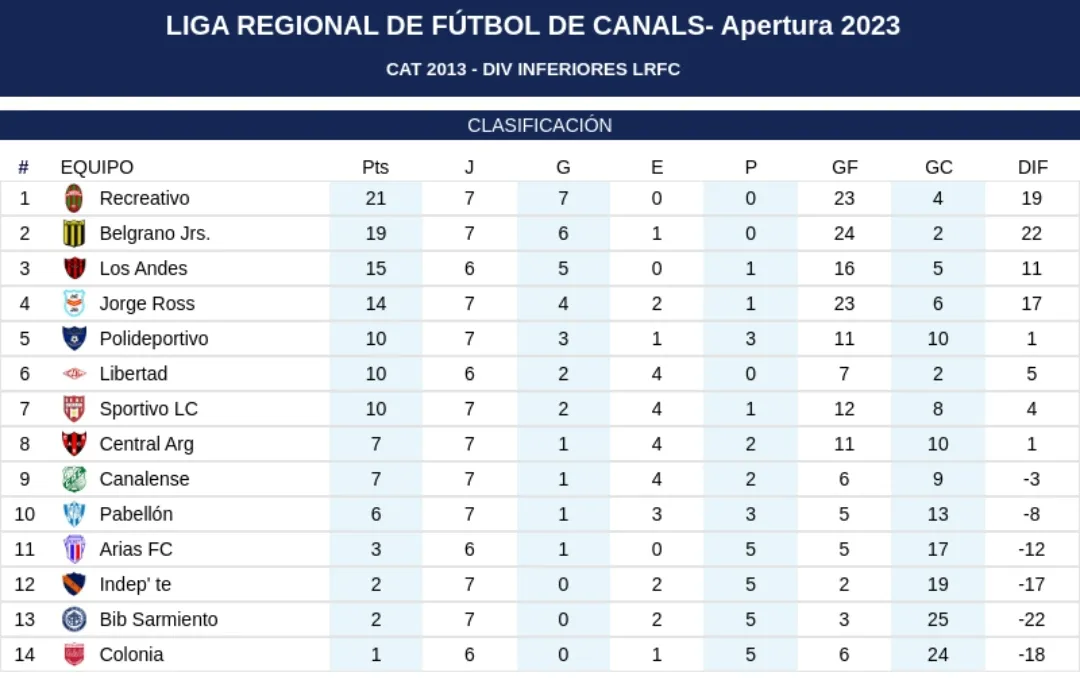
Task: Click the GF column header
Action: [844, 167]
